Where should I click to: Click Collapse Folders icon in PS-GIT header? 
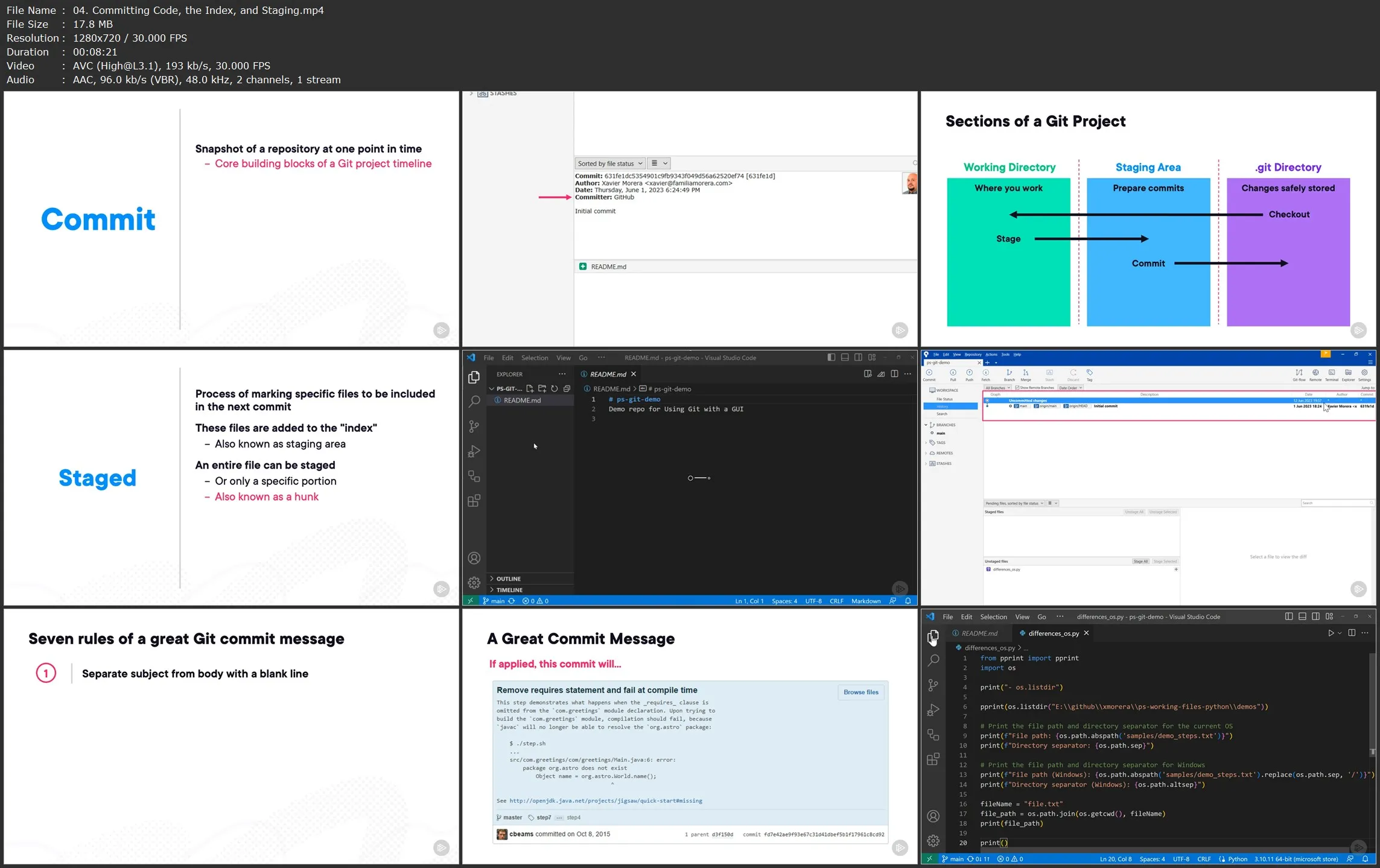pos(567,388)
